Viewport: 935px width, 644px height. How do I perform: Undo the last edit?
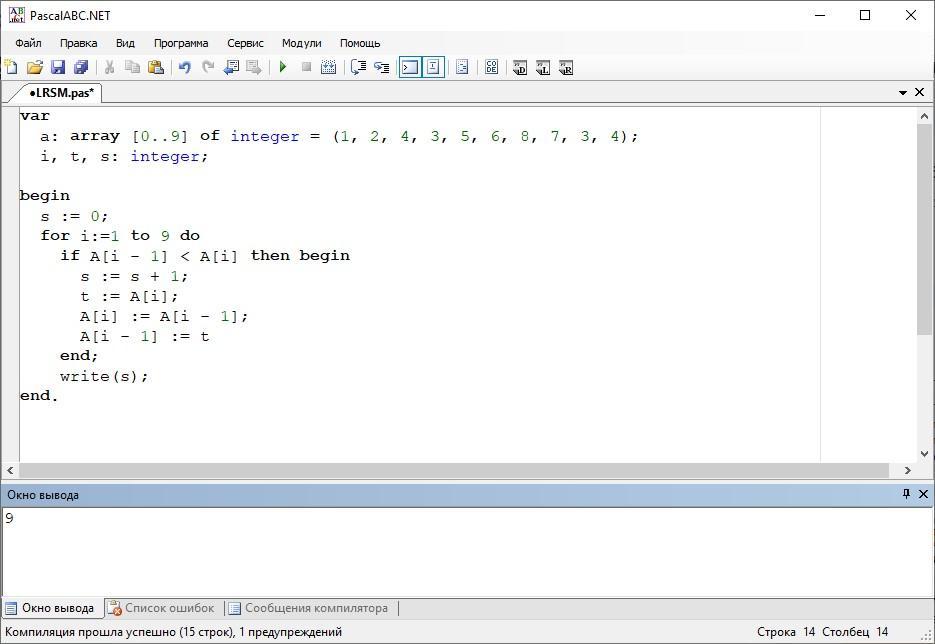[185, 67]
